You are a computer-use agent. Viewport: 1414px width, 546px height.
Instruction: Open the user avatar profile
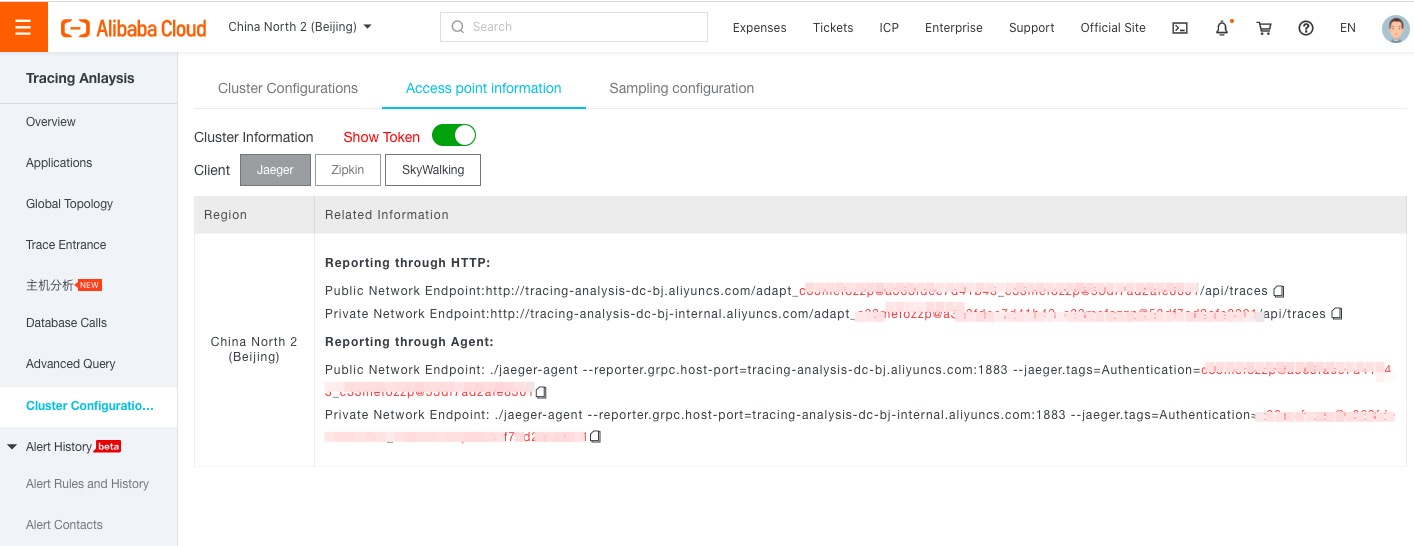1395,28
